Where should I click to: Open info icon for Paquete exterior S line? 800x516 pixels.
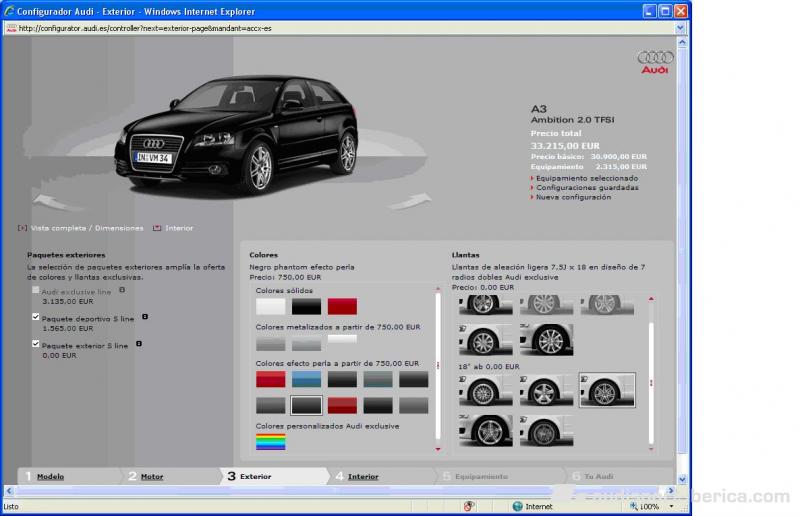(x=139, y=343)
